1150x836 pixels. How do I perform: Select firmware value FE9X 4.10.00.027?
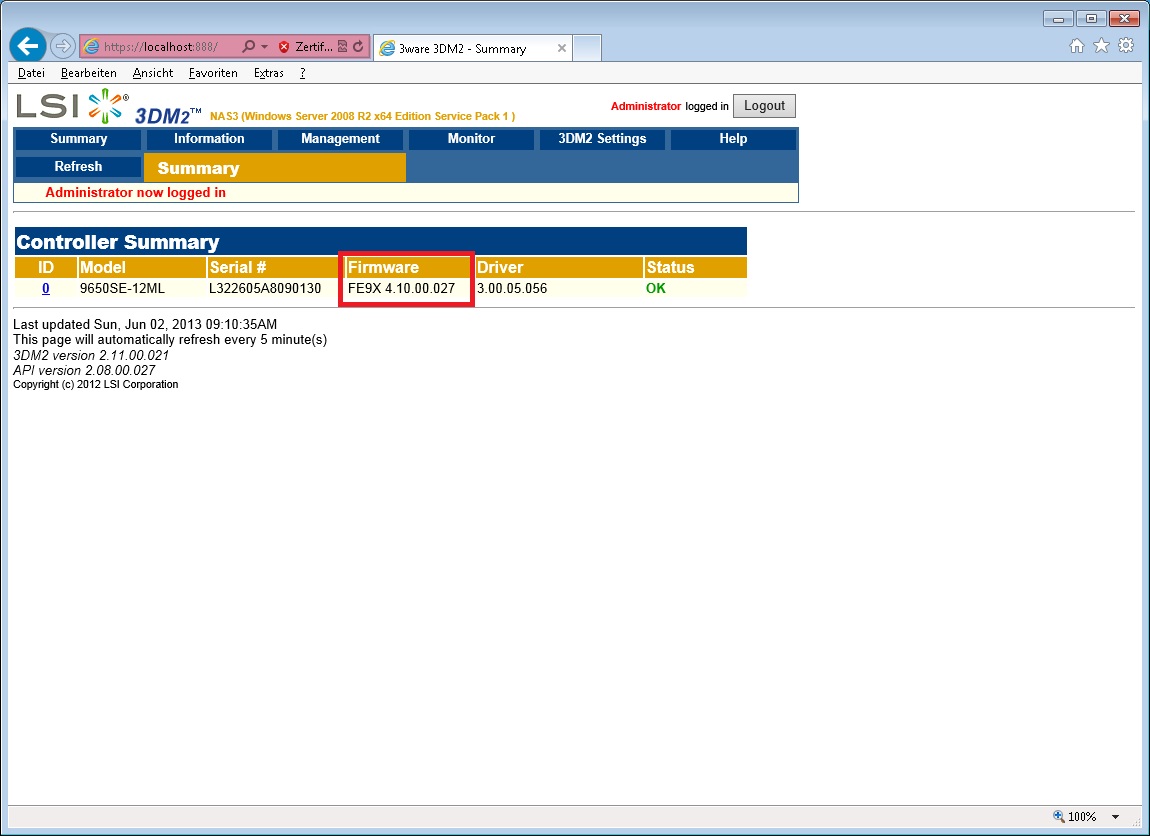[x=401, y=288]
